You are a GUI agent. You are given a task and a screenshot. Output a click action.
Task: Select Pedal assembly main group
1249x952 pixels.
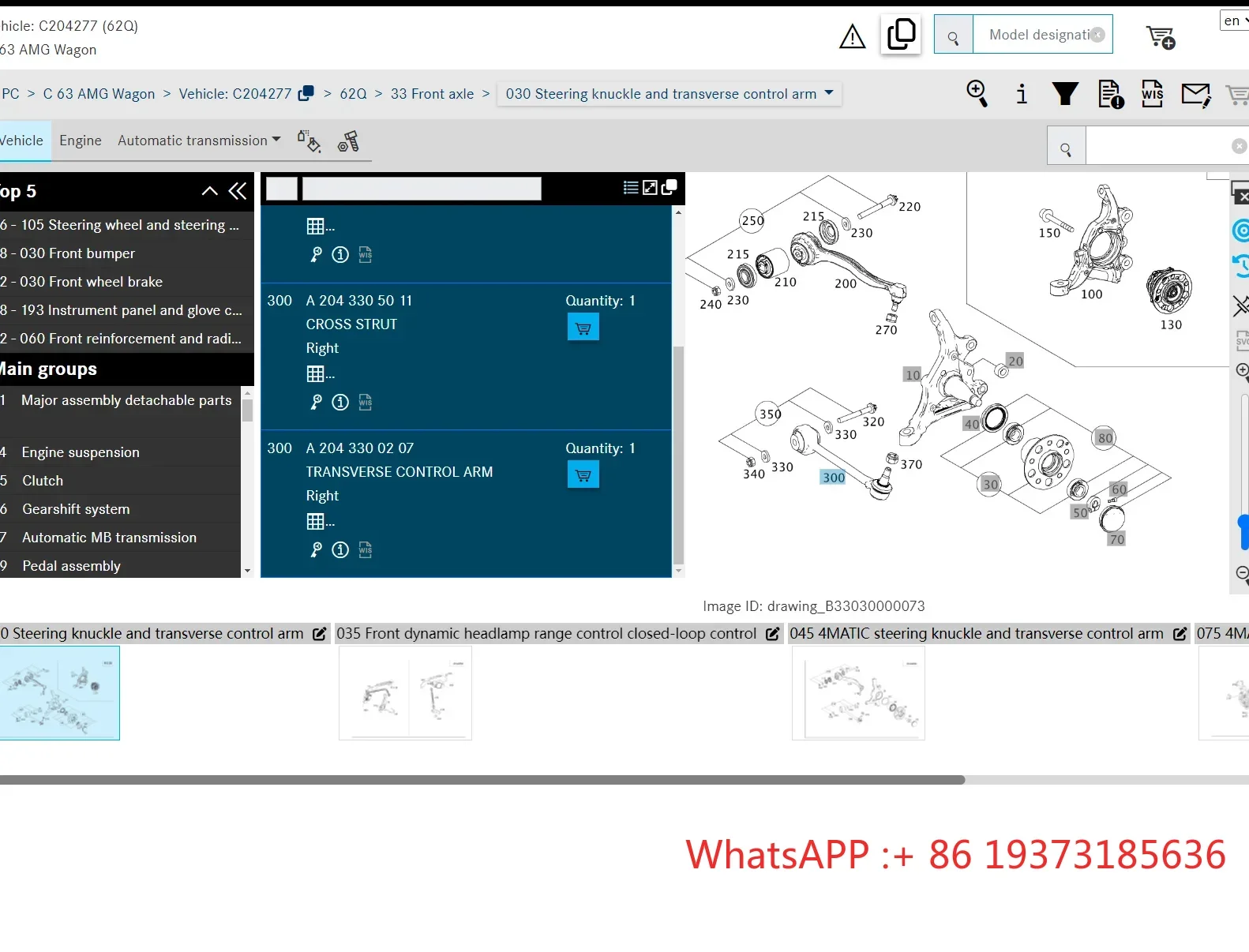click(x=120, y=566)
